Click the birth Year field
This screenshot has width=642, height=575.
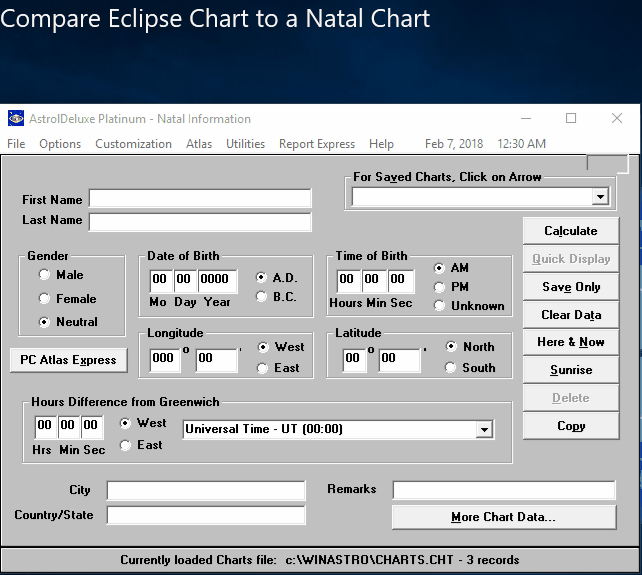(x=218, y=281)
